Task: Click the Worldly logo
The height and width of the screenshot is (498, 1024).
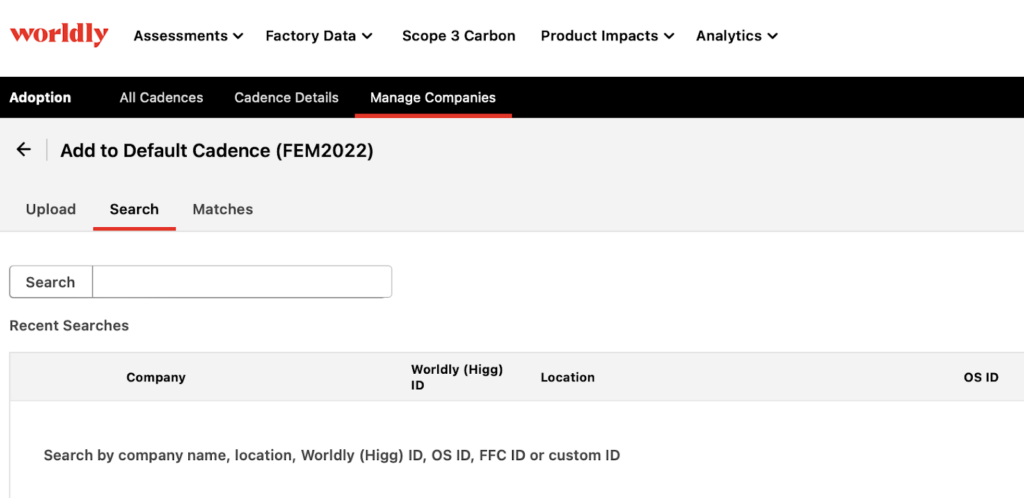Action: click(x=59, y=35)
